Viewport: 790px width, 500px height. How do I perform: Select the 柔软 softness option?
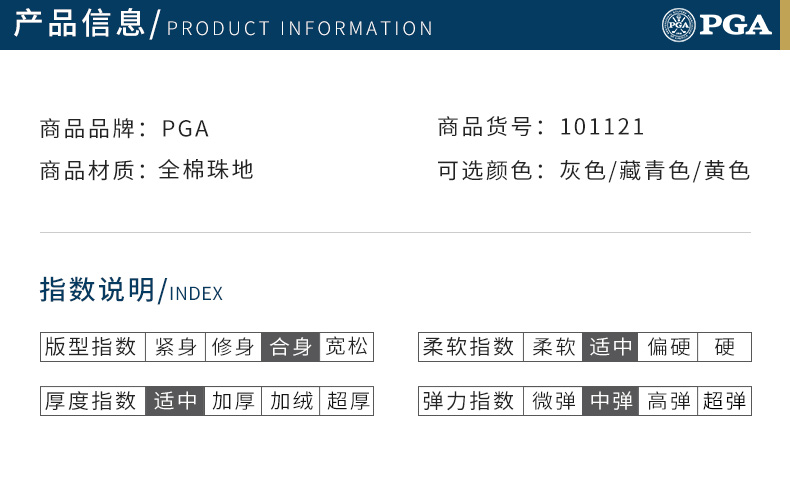pyautogui.click(x=553, y=347)
